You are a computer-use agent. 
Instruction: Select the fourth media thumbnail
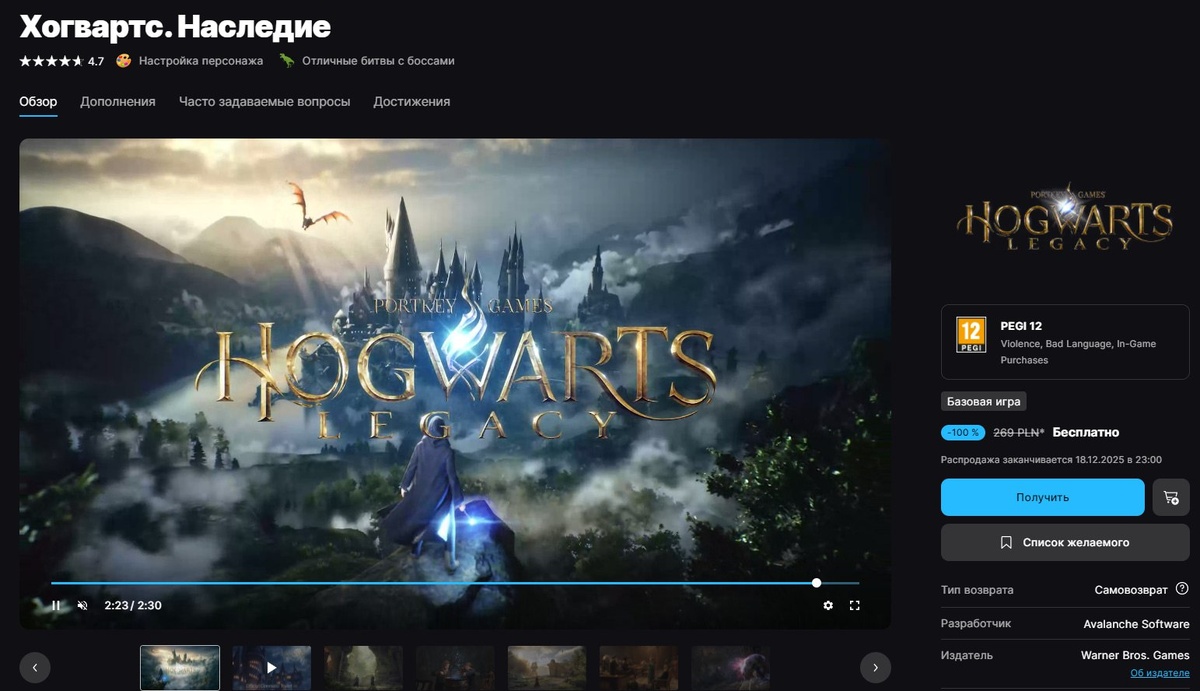click(455, 667)
